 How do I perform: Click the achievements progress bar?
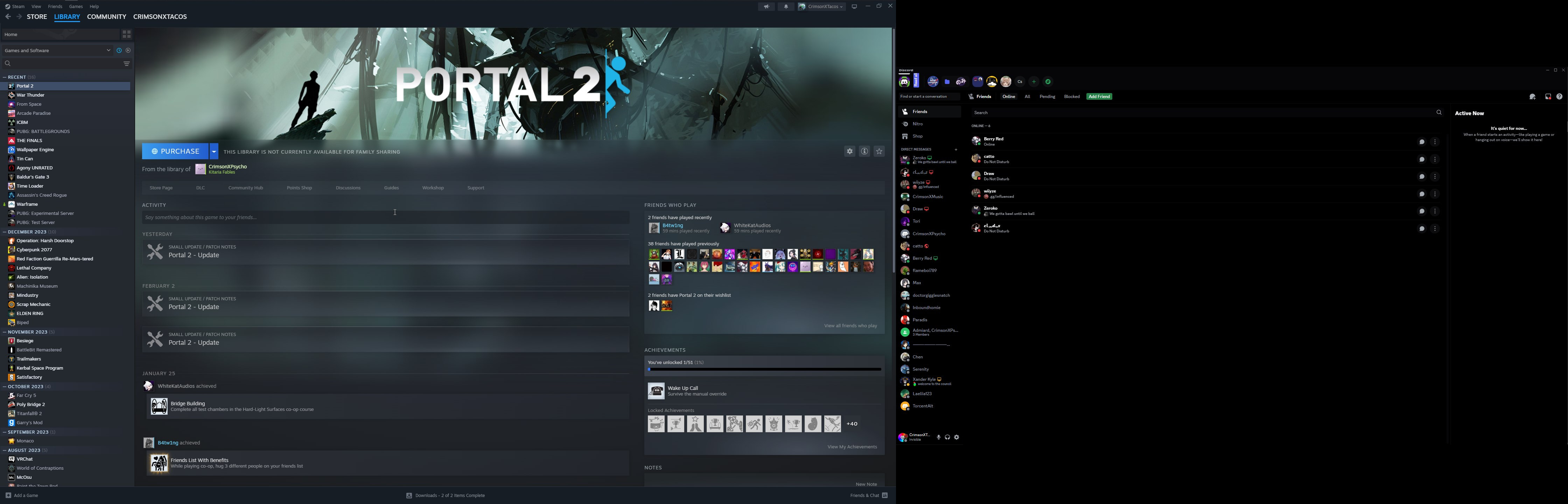pyautogui.click(x=764, y=370)
